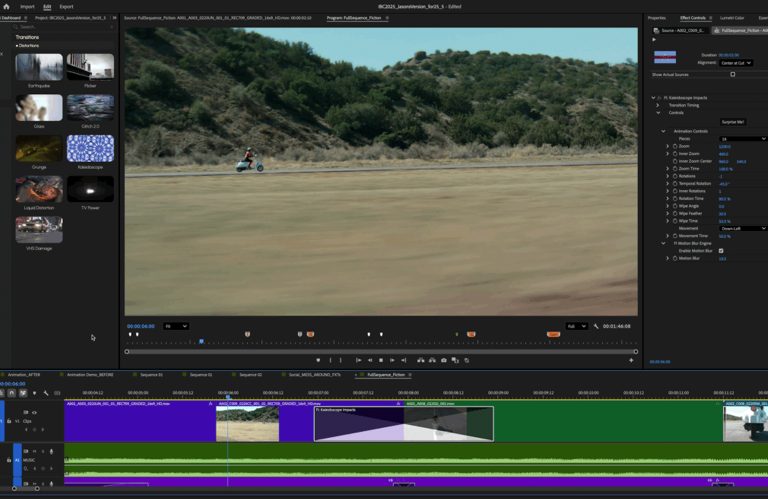Select the Flicker transition thumbnail

point(90,67)
